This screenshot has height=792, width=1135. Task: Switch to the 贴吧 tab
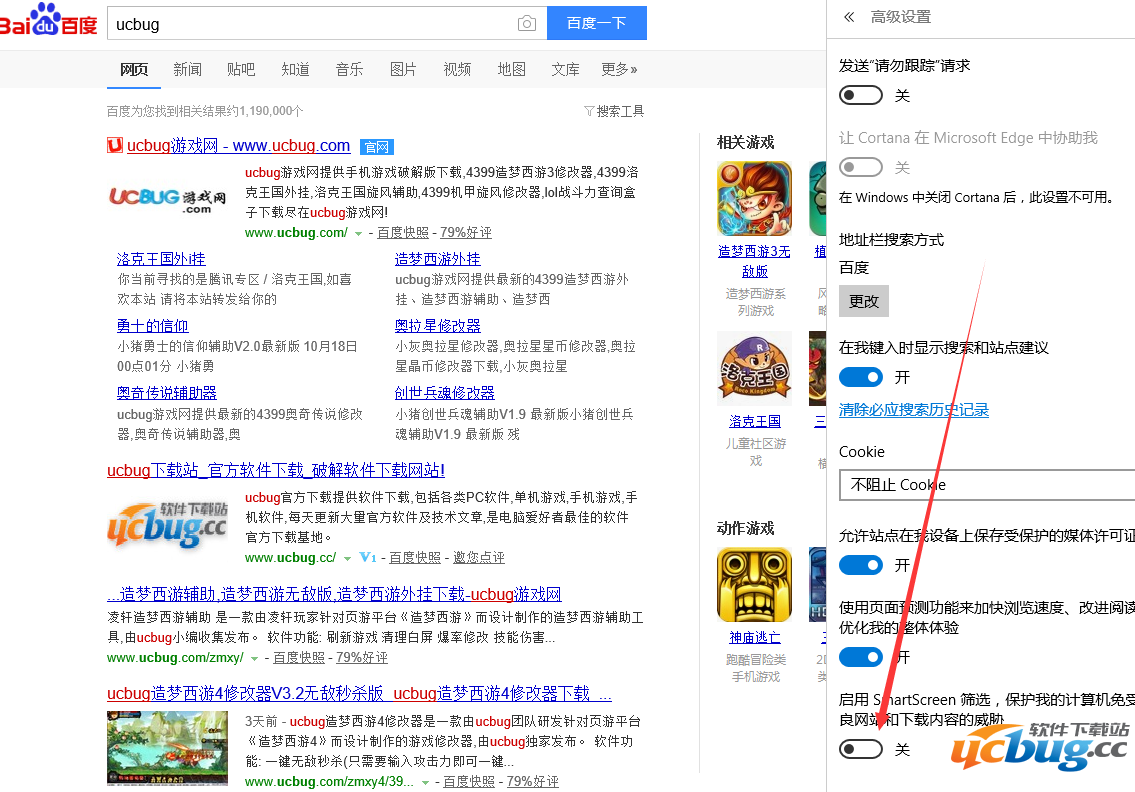241,69
